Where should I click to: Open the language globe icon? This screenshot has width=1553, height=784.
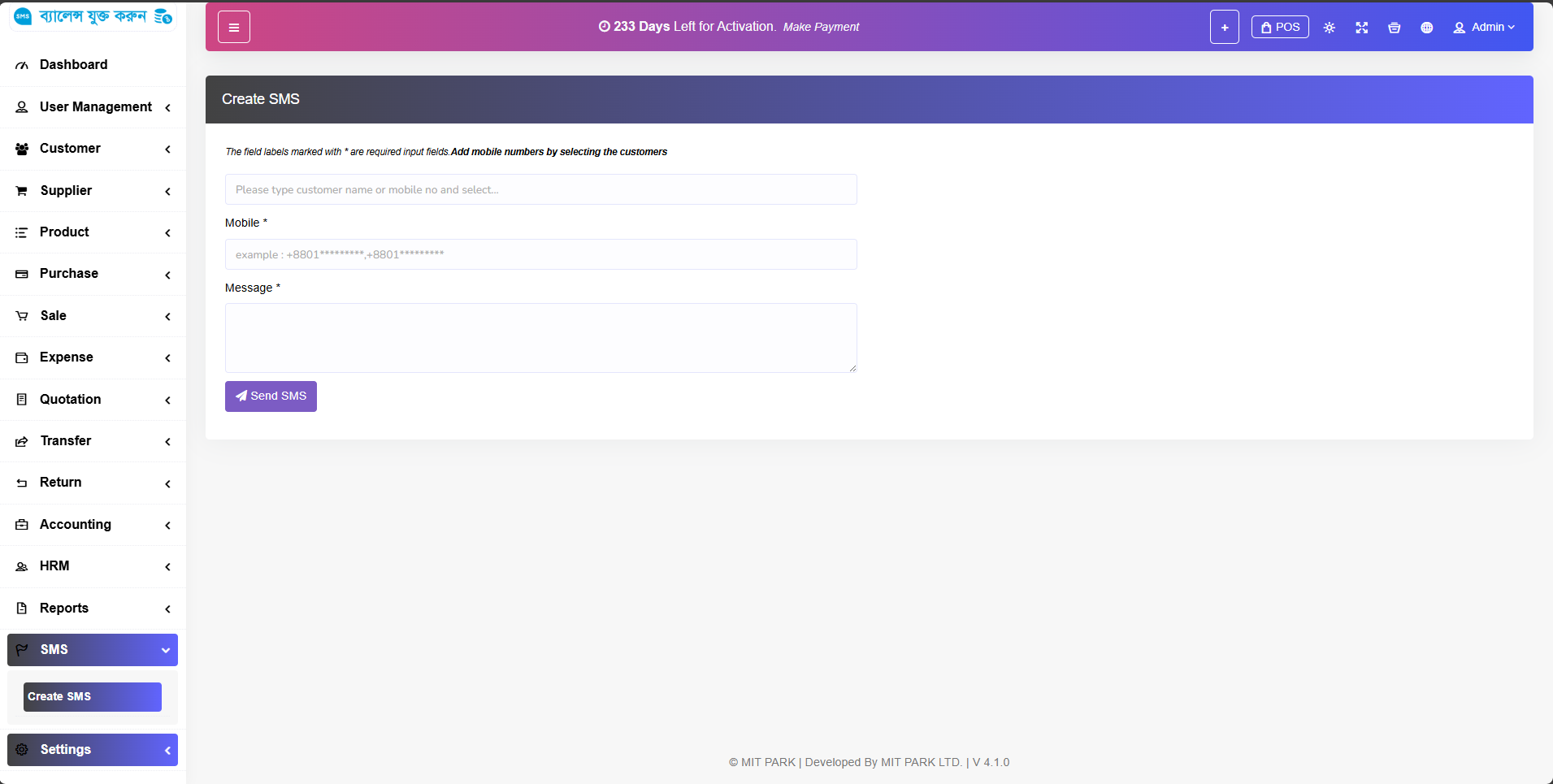tap(1426, 28)
